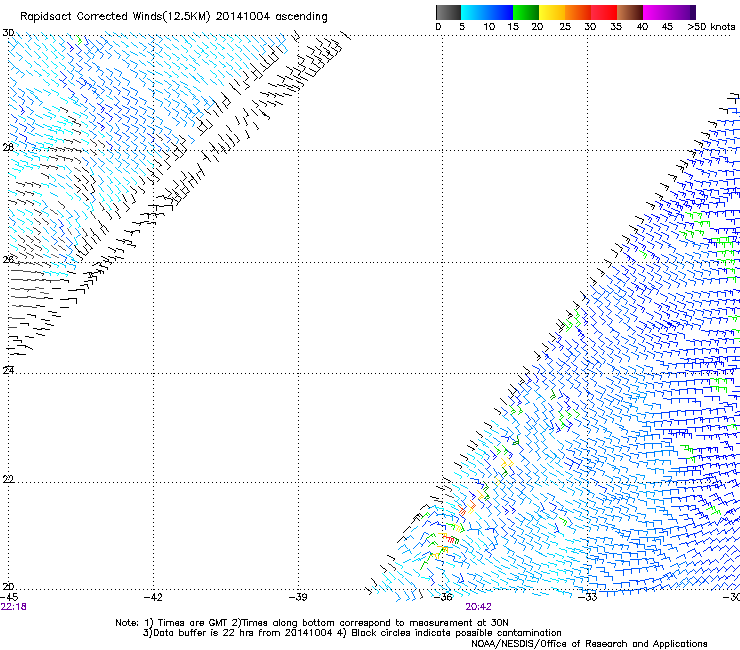Click the longitude label '-33'
This screenshot has width=740, height=650.
(x=588, y=597)
